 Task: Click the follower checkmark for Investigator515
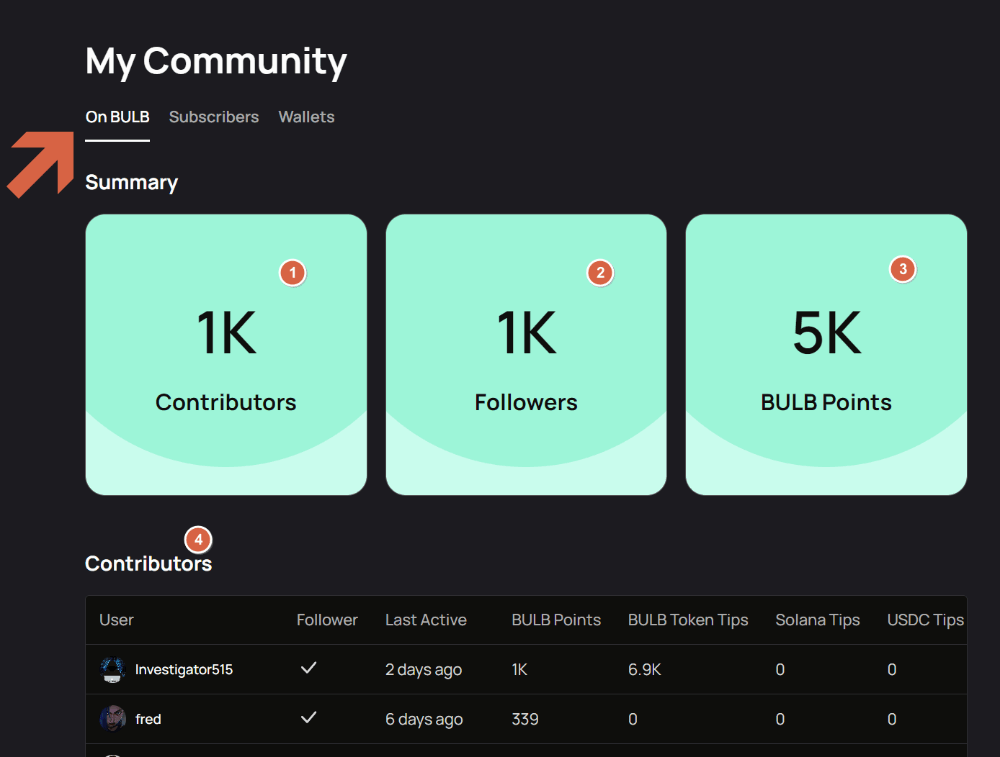coord(309,668)
